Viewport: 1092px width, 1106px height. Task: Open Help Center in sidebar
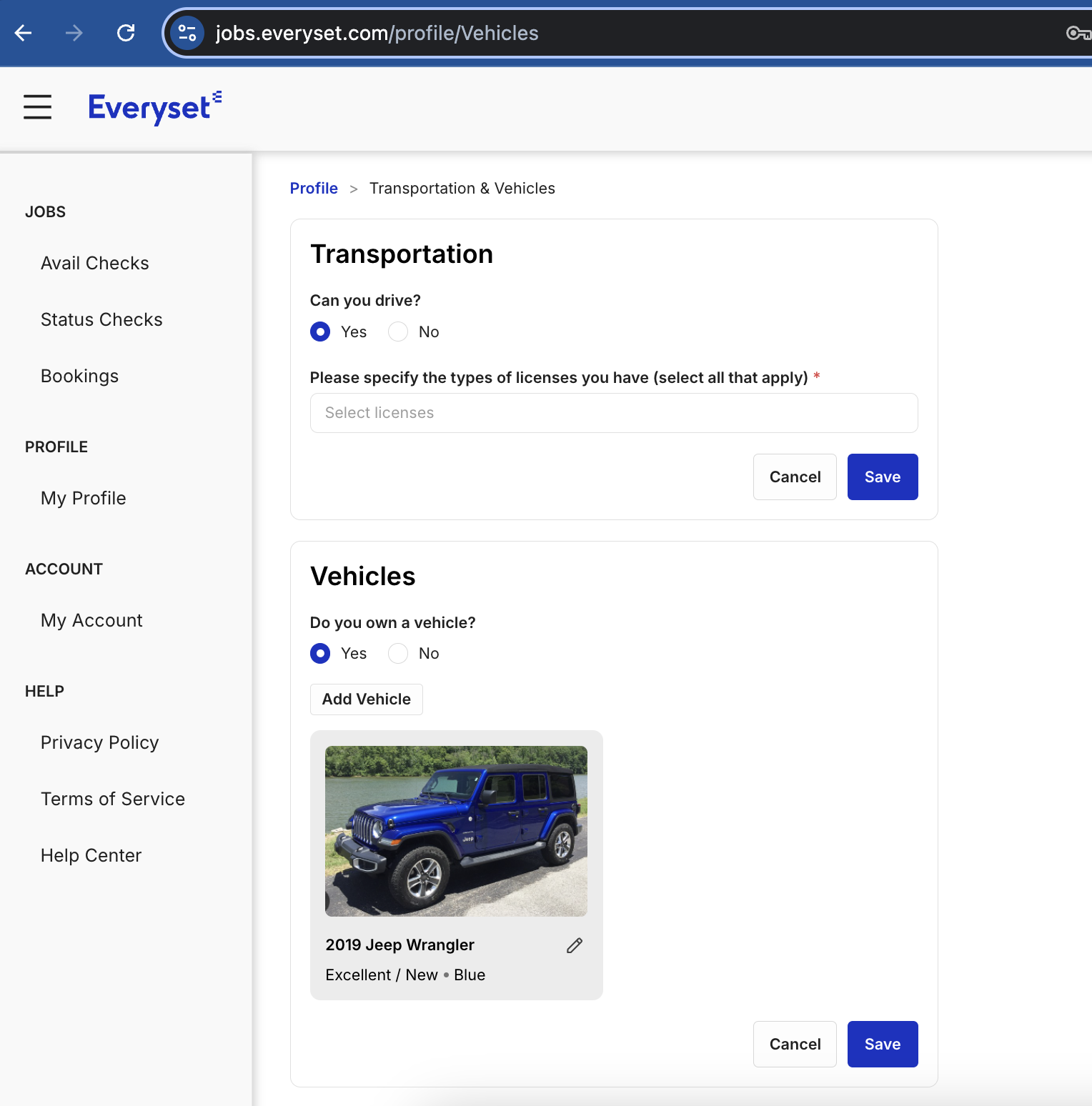click(91, 856)
